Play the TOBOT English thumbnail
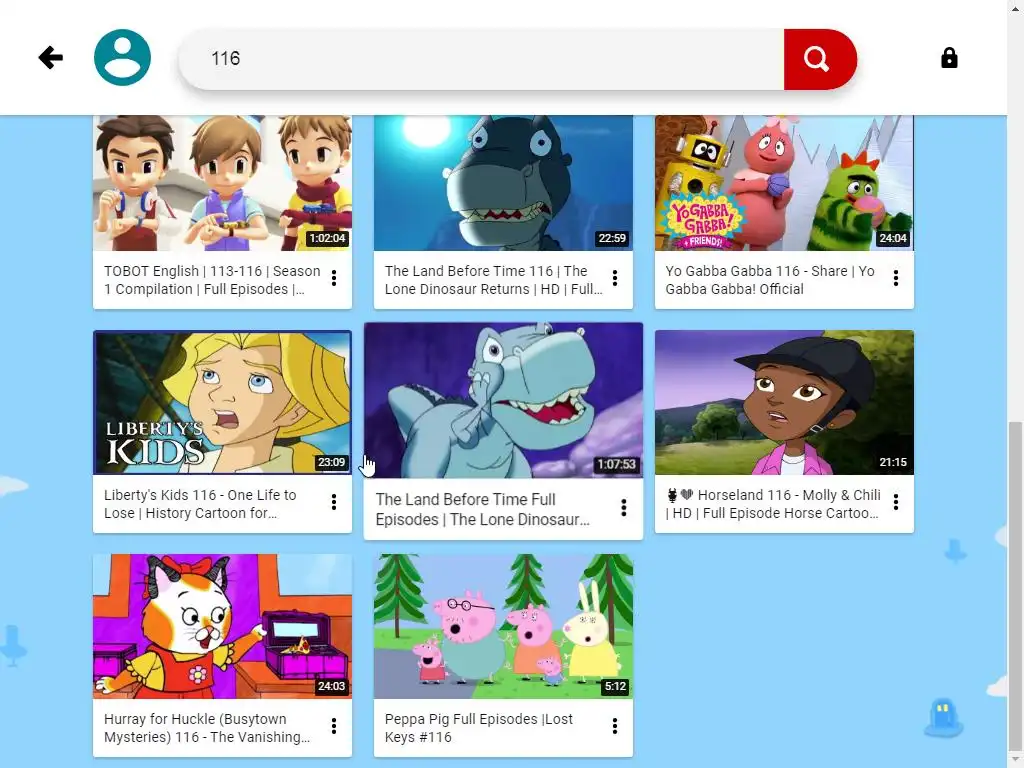Screen dimensions: 1024x768 click(x=222, y=183)
